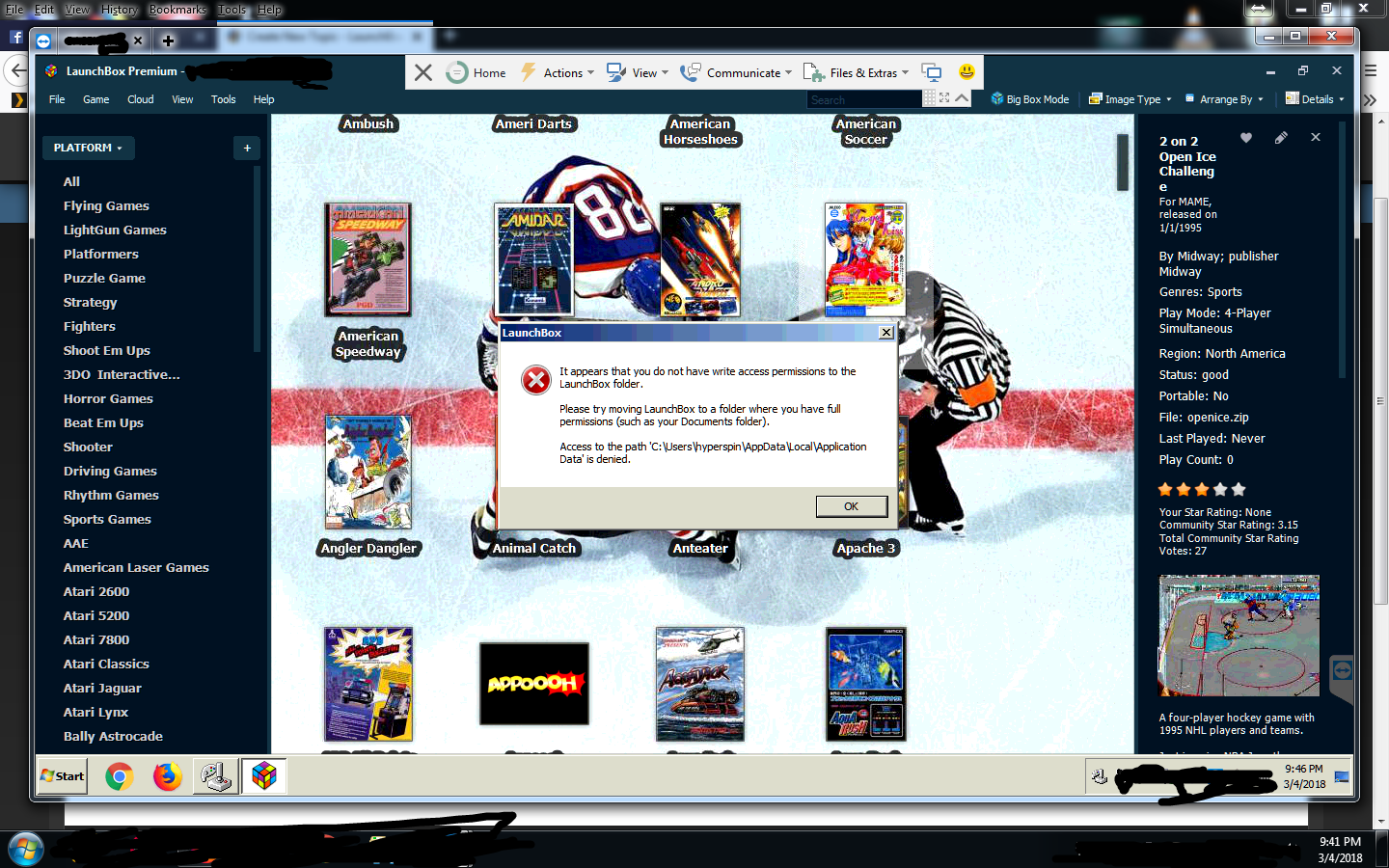
Task: Toggle fullscreen with the expand arrows icon
Action: 944,98
